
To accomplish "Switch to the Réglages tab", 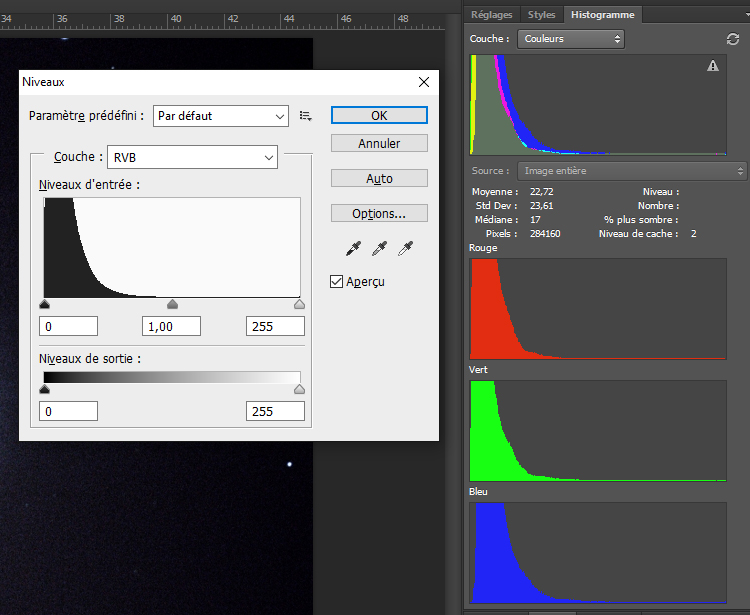I will coord(491,15).
